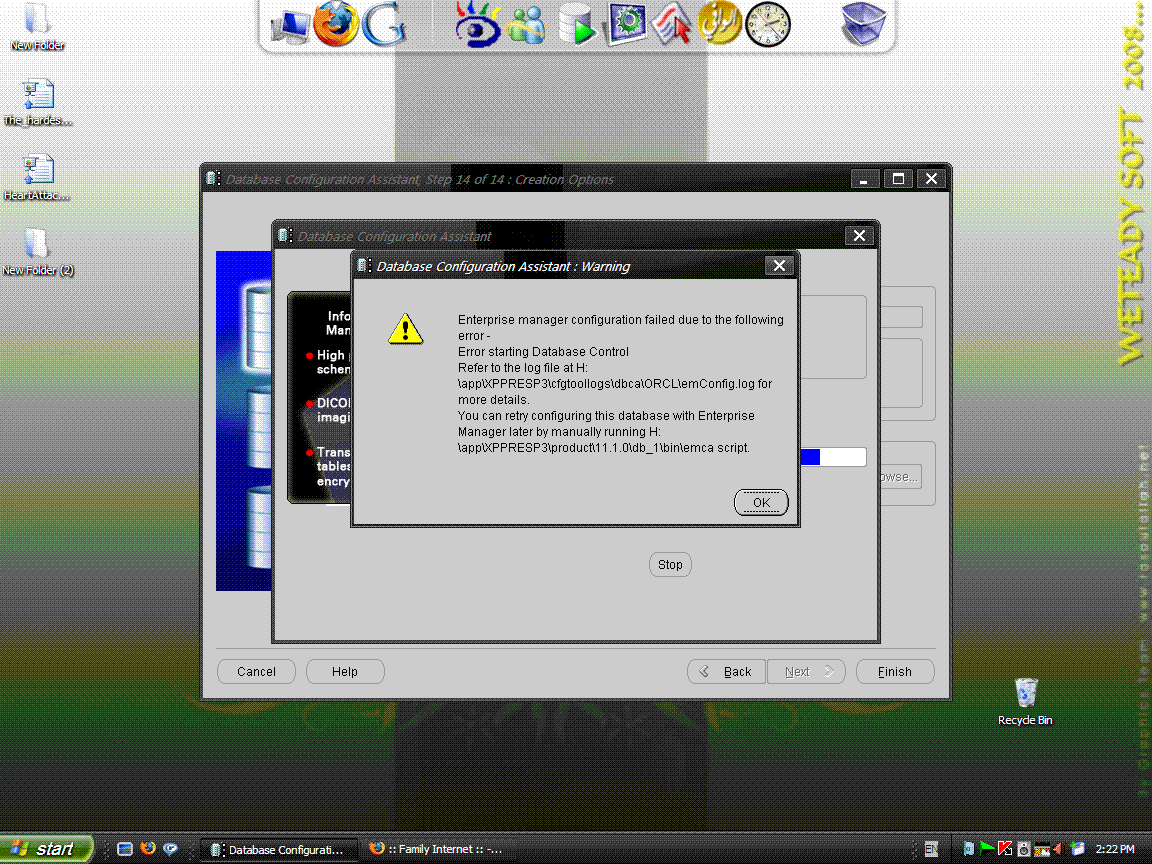Open the dock's recycle bin icon
Image resolution: width=1152 pixels, height=864 pixels.
click(863, 24)
